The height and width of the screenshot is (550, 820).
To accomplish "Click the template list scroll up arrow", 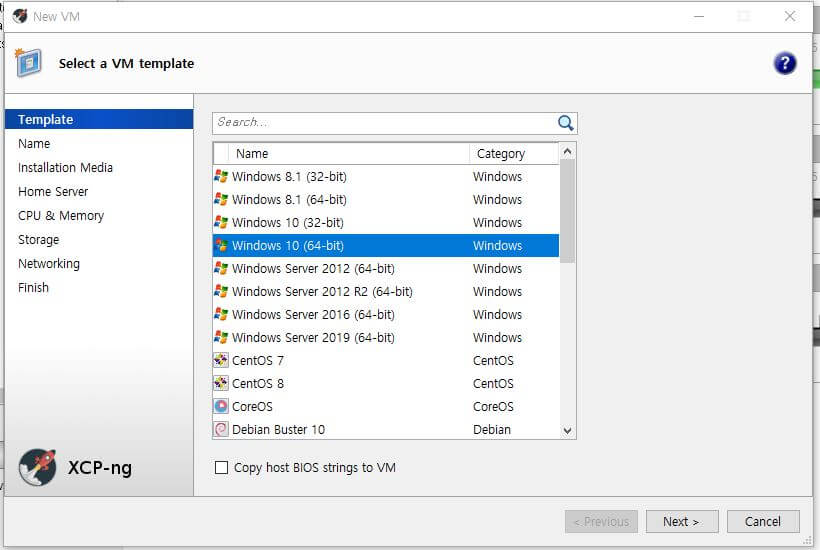I will [567, 152].
